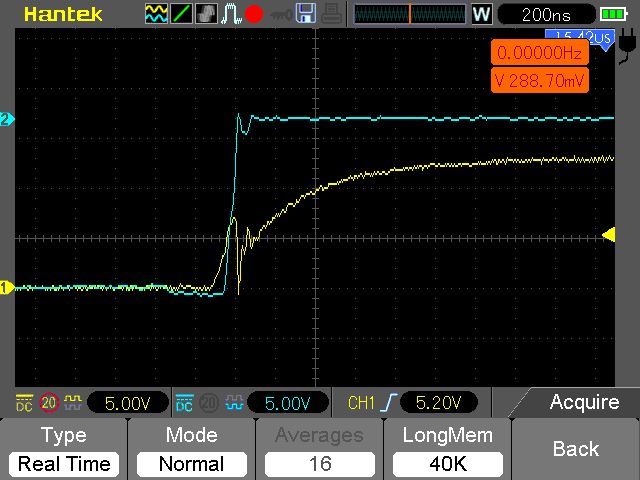Click CH2 5.00V scale readout

(287, 403)
